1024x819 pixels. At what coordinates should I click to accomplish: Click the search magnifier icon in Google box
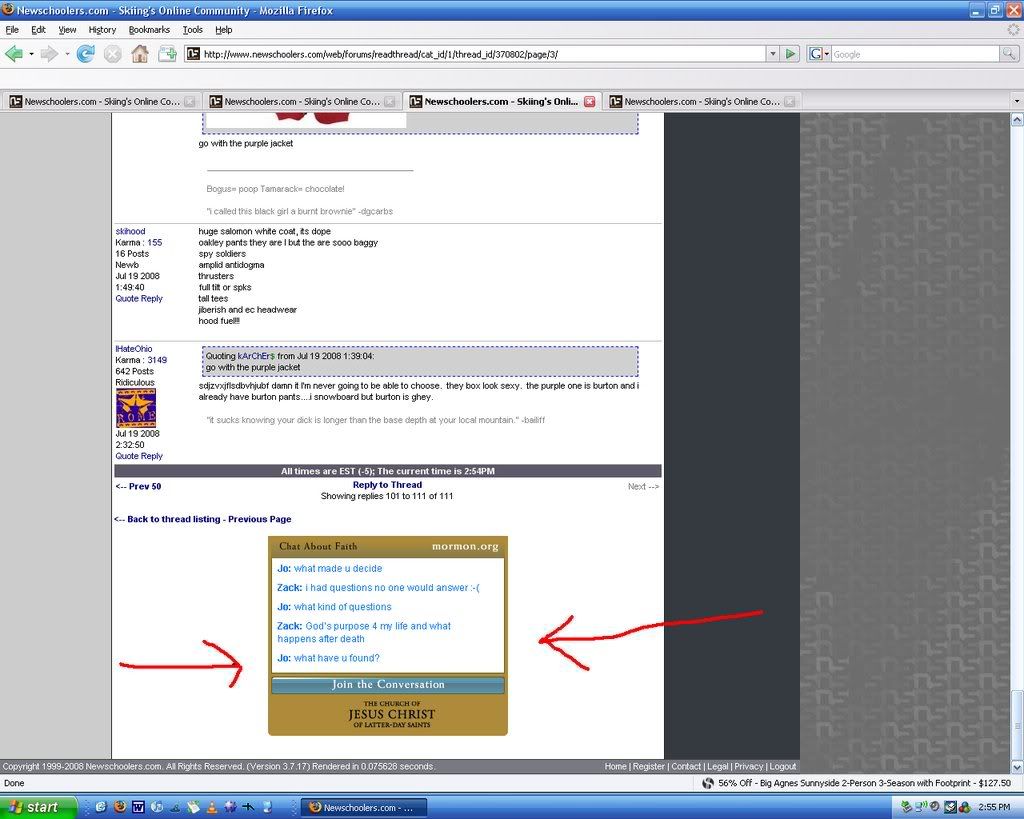pos(1009,54)
